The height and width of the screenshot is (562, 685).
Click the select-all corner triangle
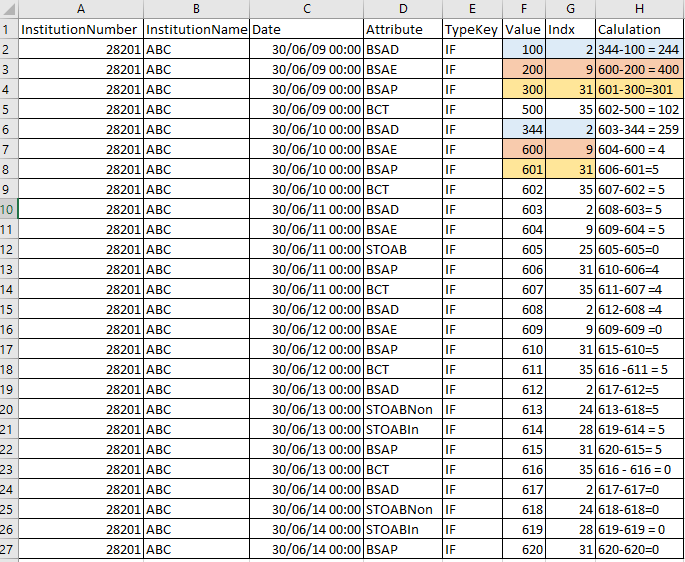tap(9, 9)
